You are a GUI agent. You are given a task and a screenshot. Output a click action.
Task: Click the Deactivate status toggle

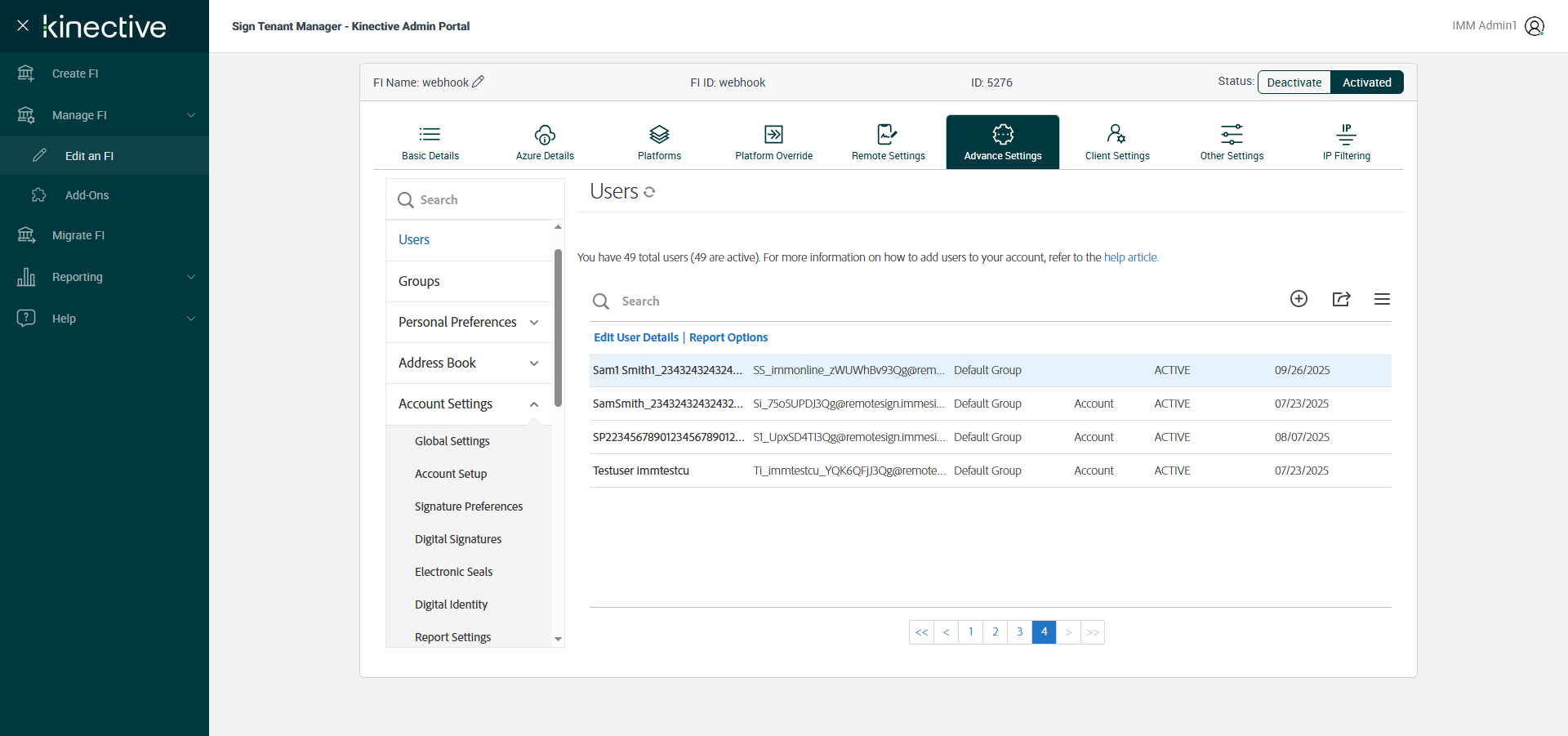click(x=1294, y=83)
